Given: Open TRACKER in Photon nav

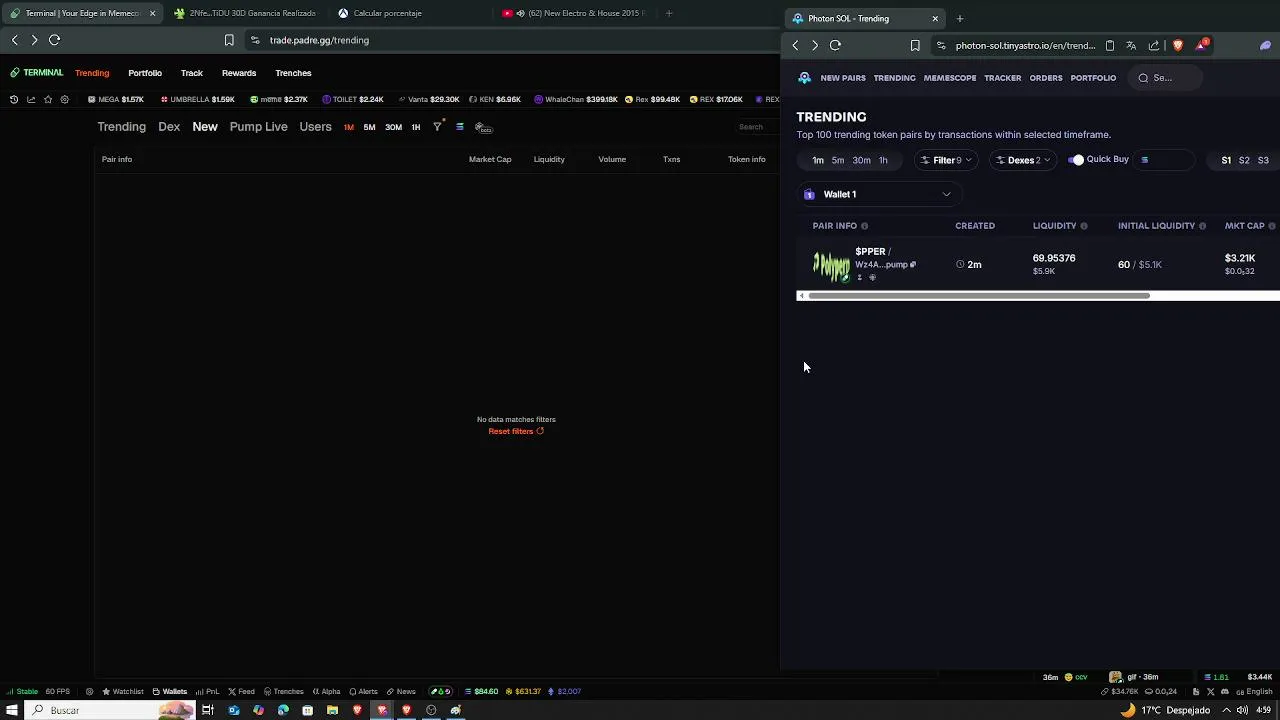Looking at the screenshot, I should (1003, 78).
